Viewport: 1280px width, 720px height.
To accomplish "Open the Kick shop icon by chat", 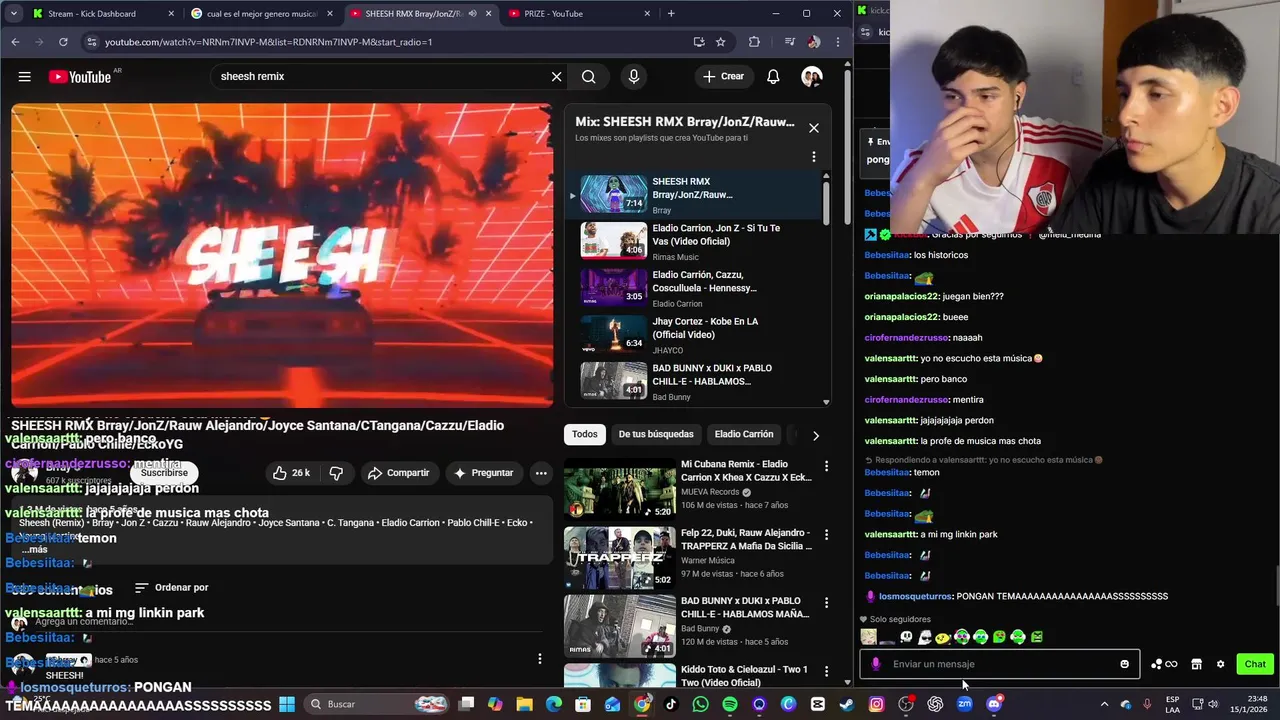I will point(1196,664).
